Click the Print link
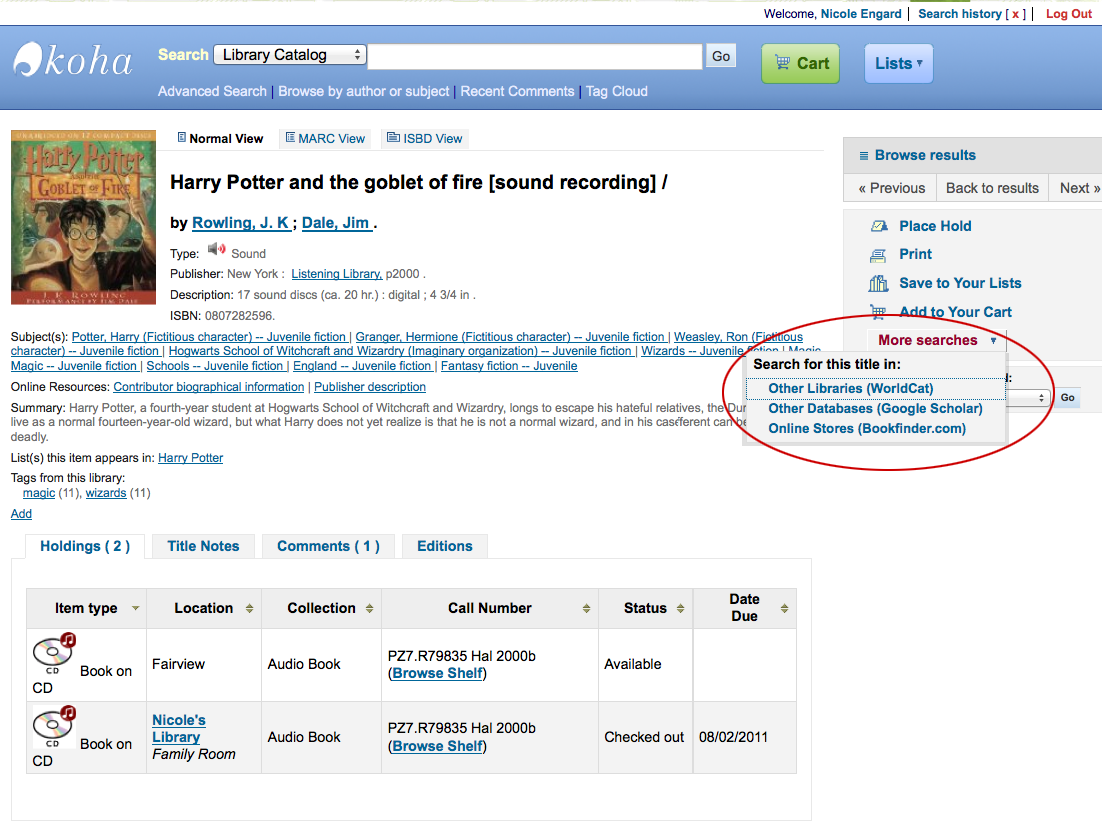Screen dimensions: 1102x840 pyautogui.click(x=915, y=254)
